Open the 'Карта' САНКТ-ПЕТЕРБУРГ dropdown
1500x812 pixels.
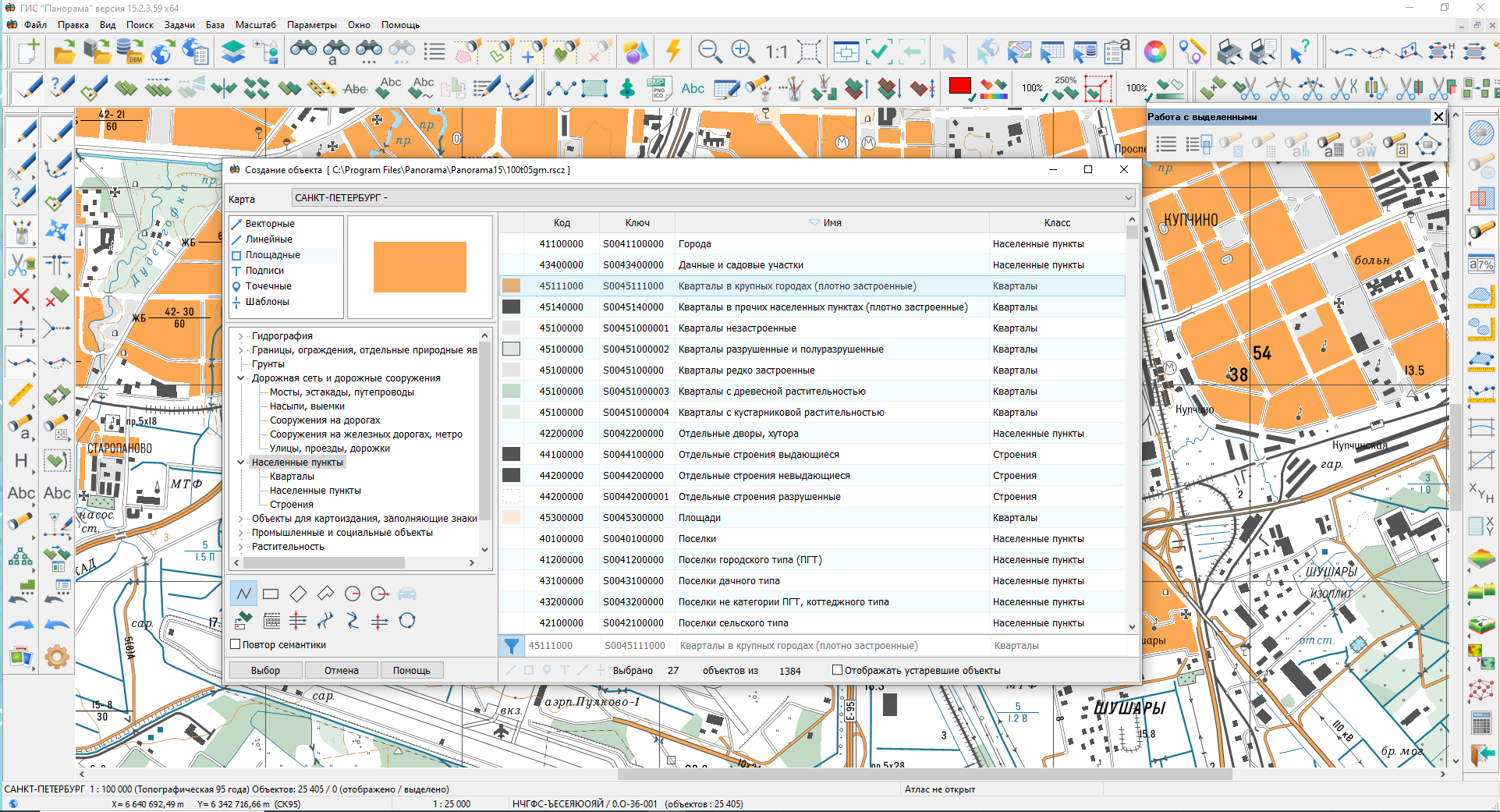pyautogui.click(x=1127, y=198)
